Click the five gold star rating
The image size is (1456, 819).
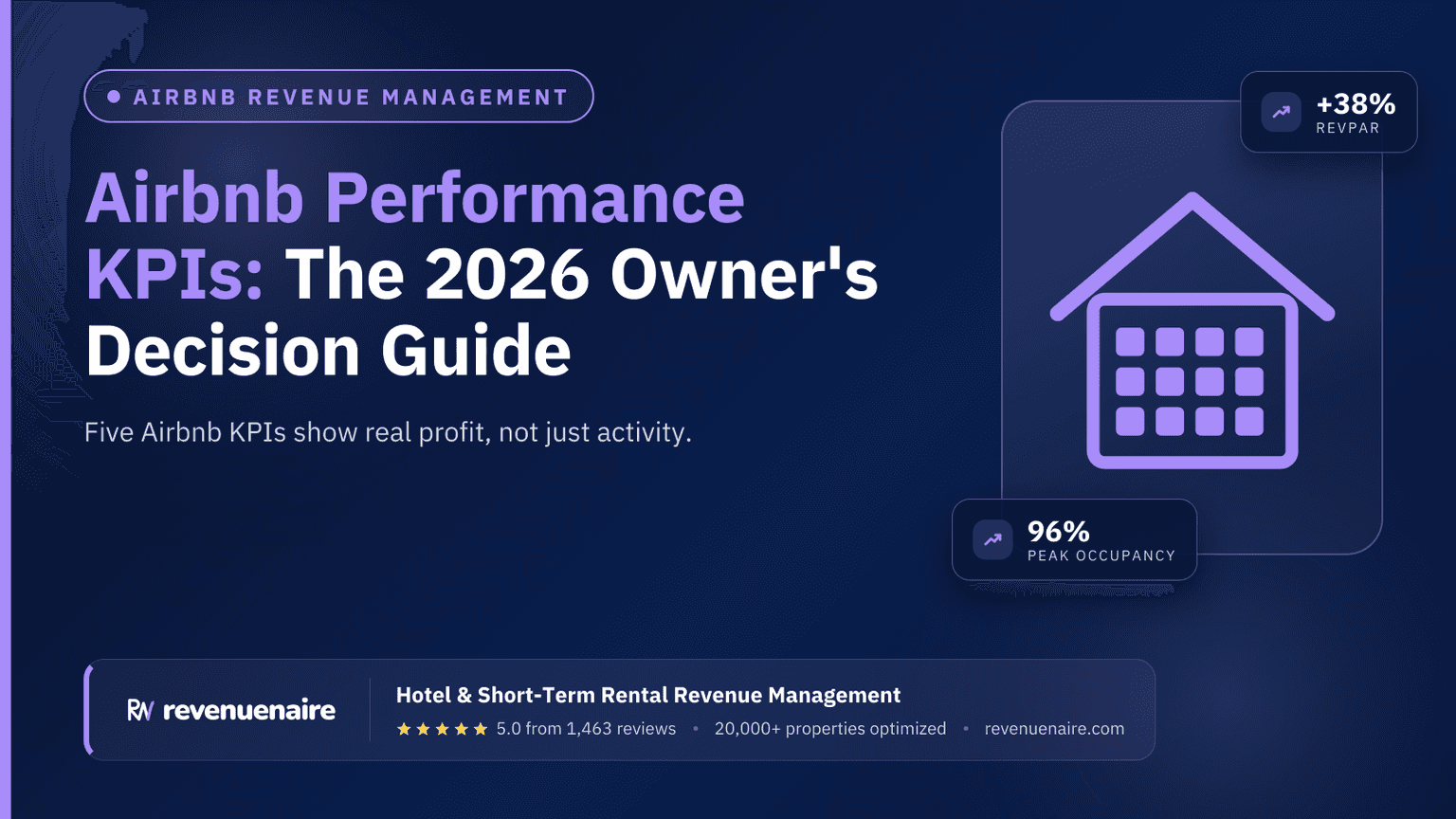(x=442, y=729)
